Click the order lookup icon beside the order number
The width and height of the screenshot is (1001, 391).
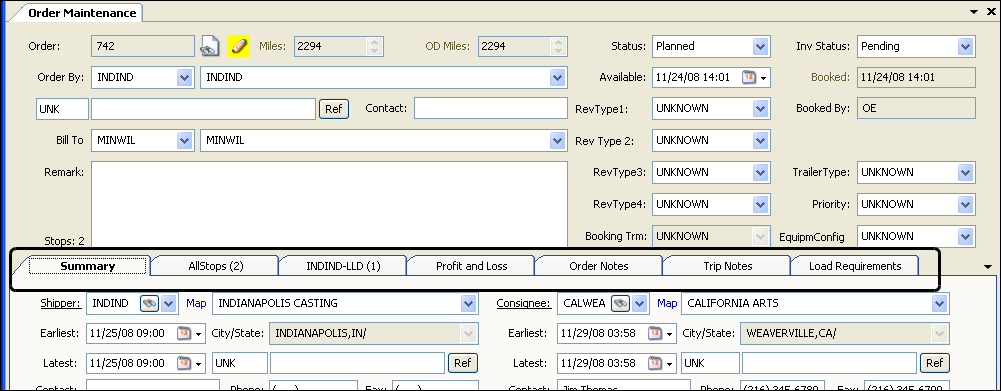point(210,46)
